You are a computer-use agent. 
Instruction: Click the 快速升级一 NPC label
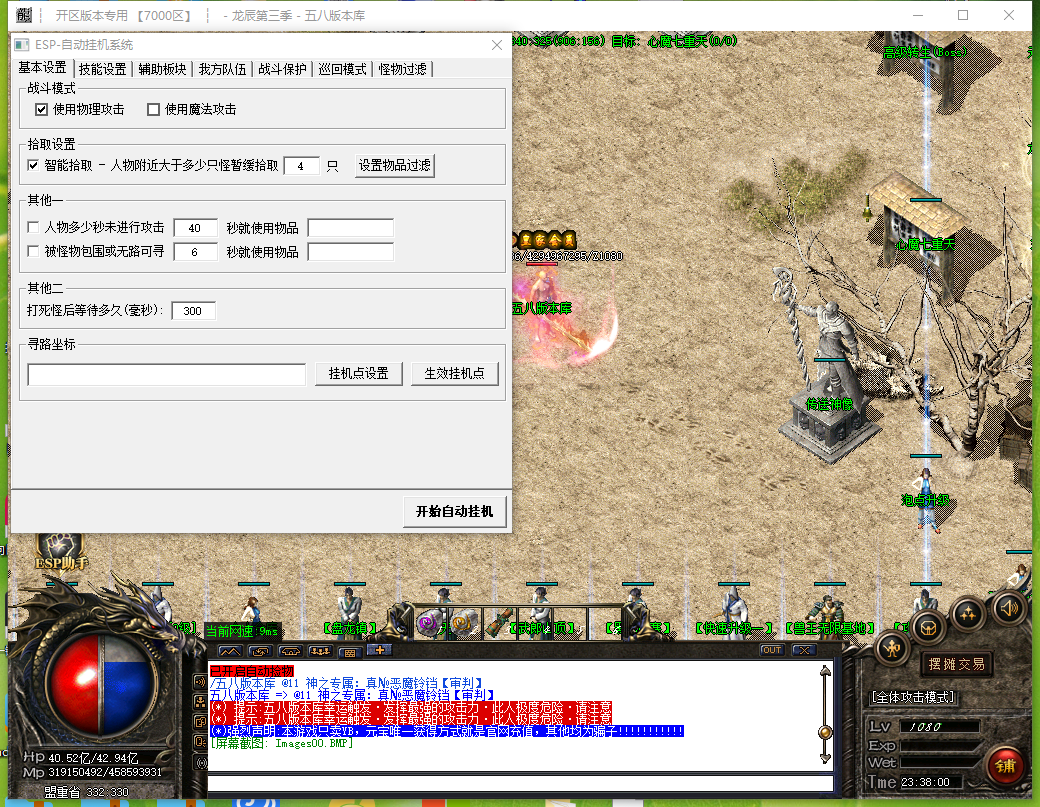[734, 627]
